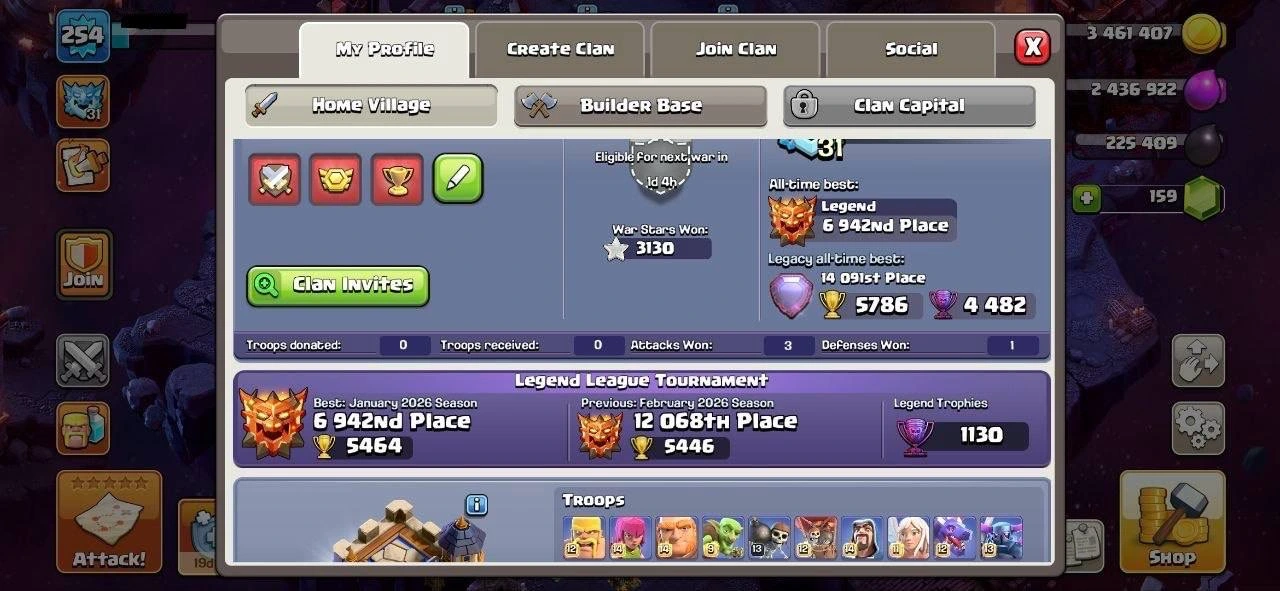Click the green pencil edit icon
This screenshot has height=591, width=1280.
point(458,179)
